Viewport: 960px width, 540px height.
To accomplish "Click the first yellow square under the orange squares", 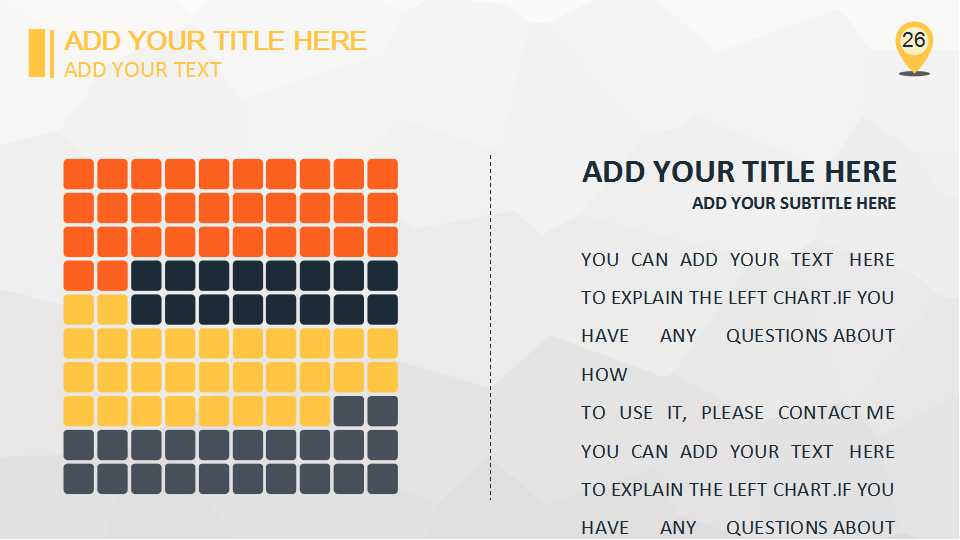I will [x=79, y=310].
